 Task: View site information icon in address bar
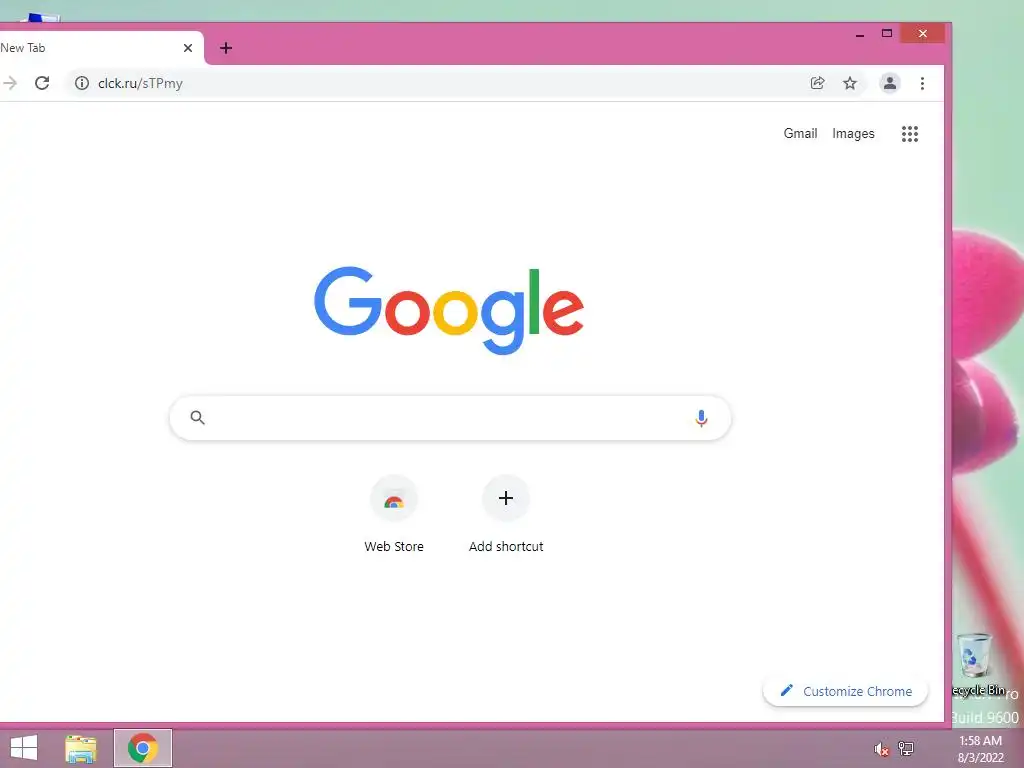(82, 83)
